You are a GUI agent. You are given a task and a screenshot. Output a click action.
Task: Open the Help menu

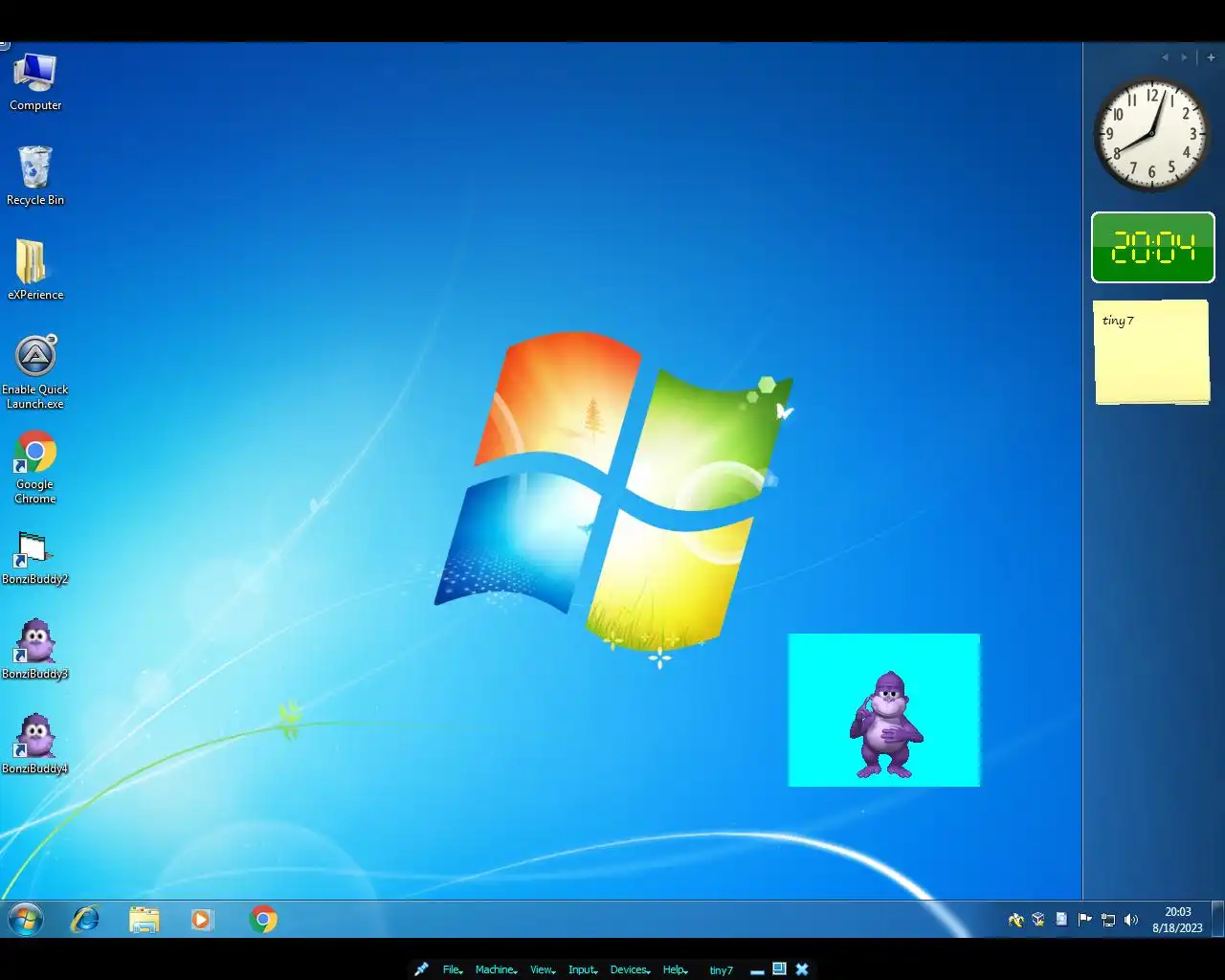[x=676, y=969]
